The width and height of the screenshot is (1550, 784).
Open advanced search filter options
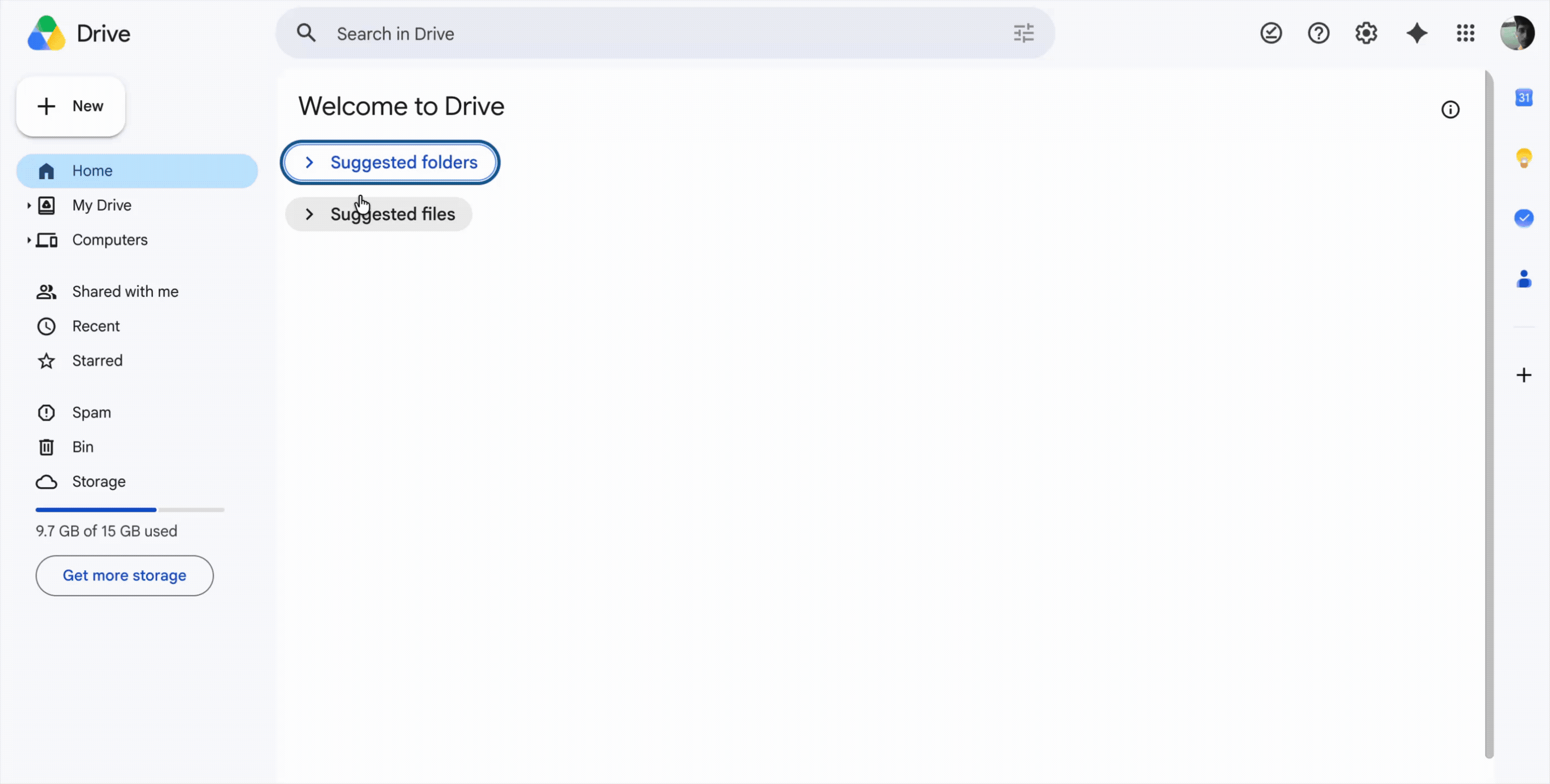coord(1023,33)
